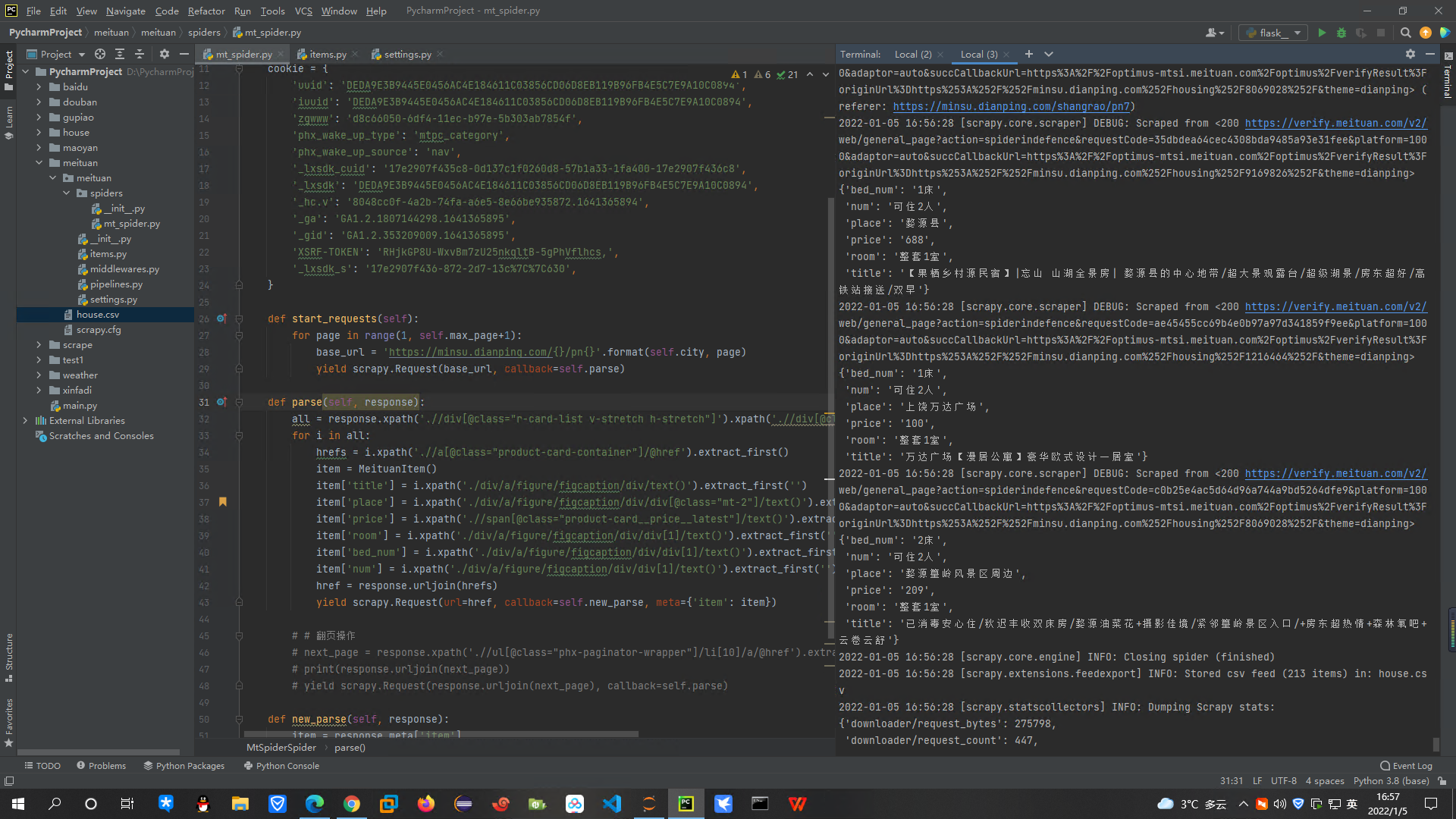Image resolution: width=1456 pixels, height=819 pixels.
Task: Open the new terminal session chevron dropdown
Action: coord(1049,54)
